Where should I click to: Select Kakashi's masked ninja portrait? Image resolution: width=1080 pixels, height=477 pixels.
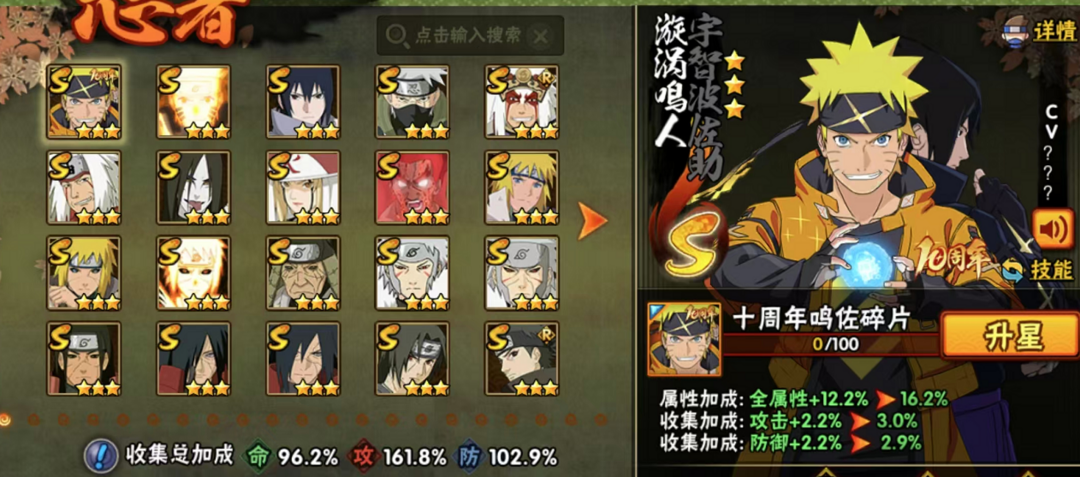pos(413,102)
